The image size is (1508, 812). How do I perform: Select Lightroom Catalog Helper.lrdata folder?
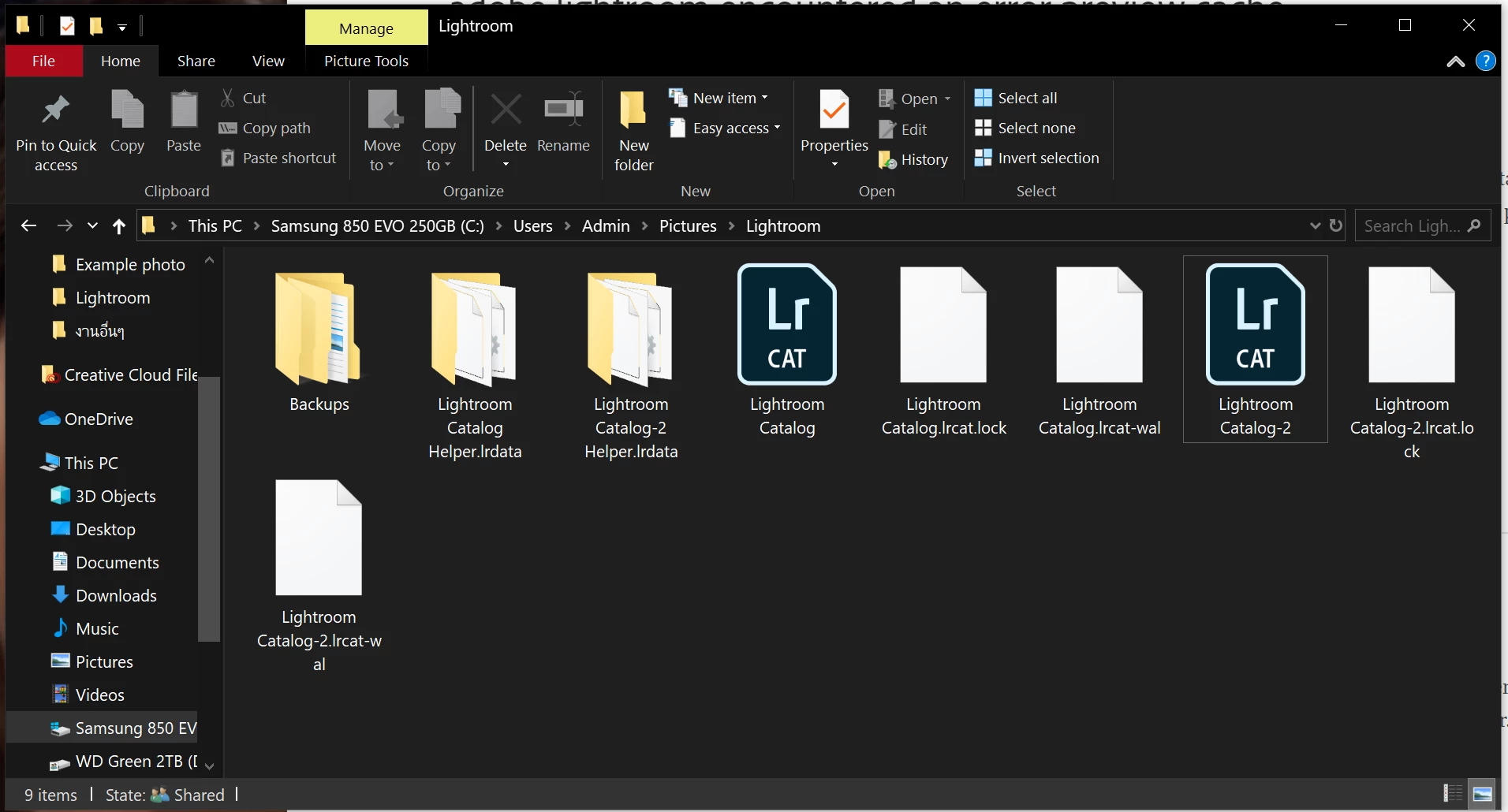[x=475, y=364]
